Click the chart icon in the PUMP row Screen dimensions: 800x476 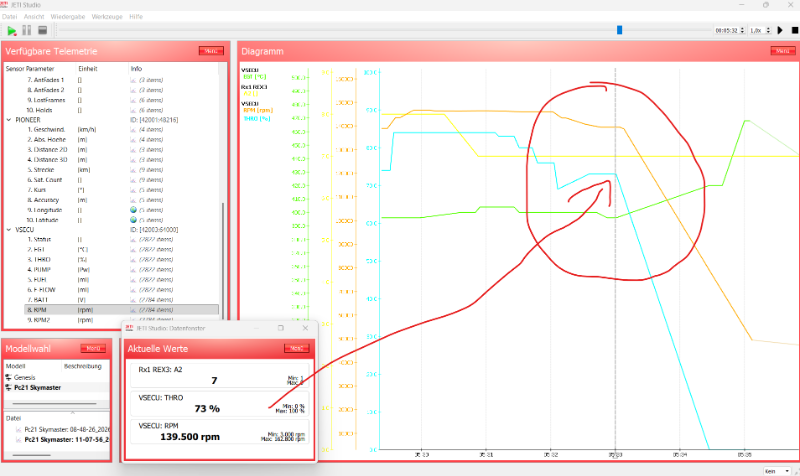coord(133,270)
